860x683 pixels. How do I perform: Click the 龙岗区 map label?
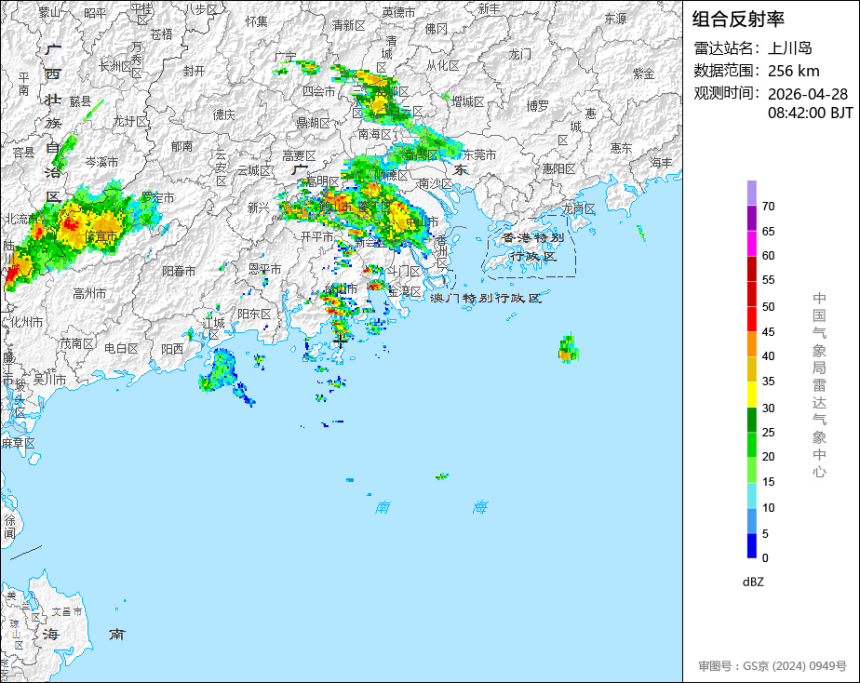pos(579,209)
